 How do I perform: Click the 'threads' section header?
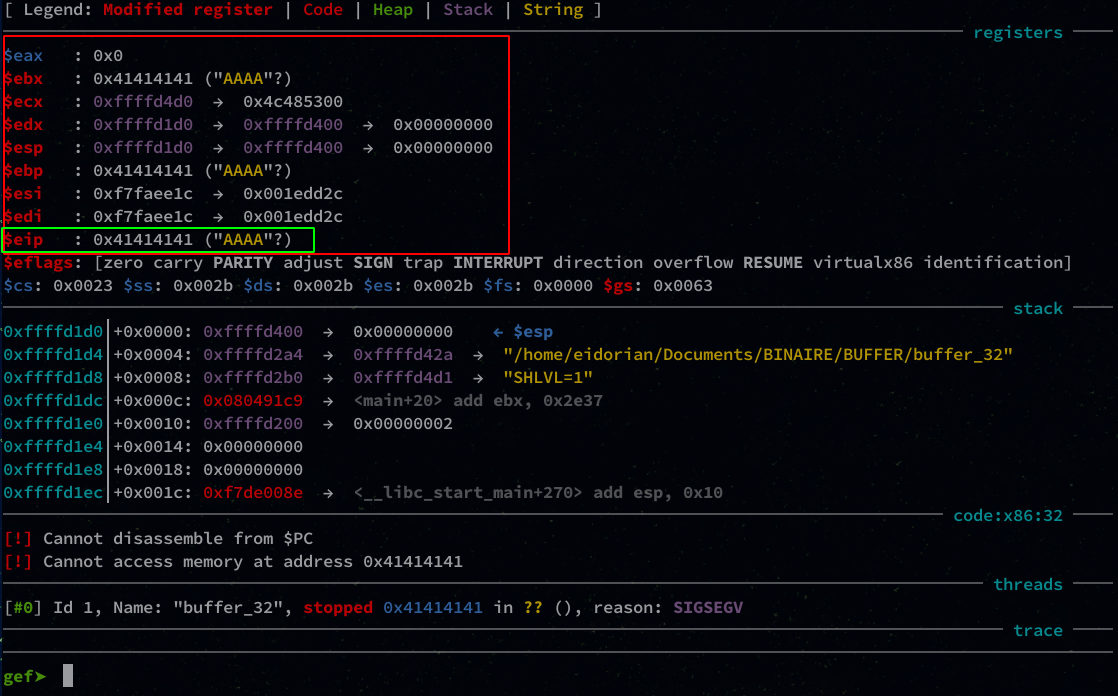[1028, 584]
